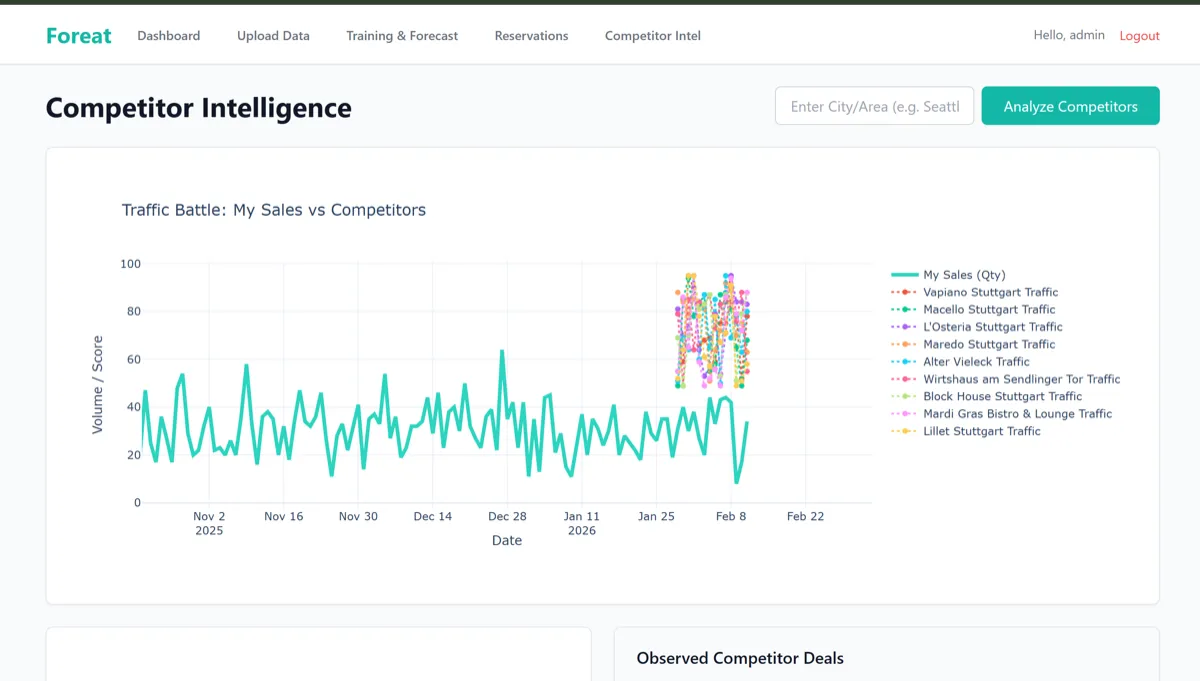Hide L'Osteria Stuttgart Traffic trace
This screenshot has height=681, width=1200.
(992, 327)
